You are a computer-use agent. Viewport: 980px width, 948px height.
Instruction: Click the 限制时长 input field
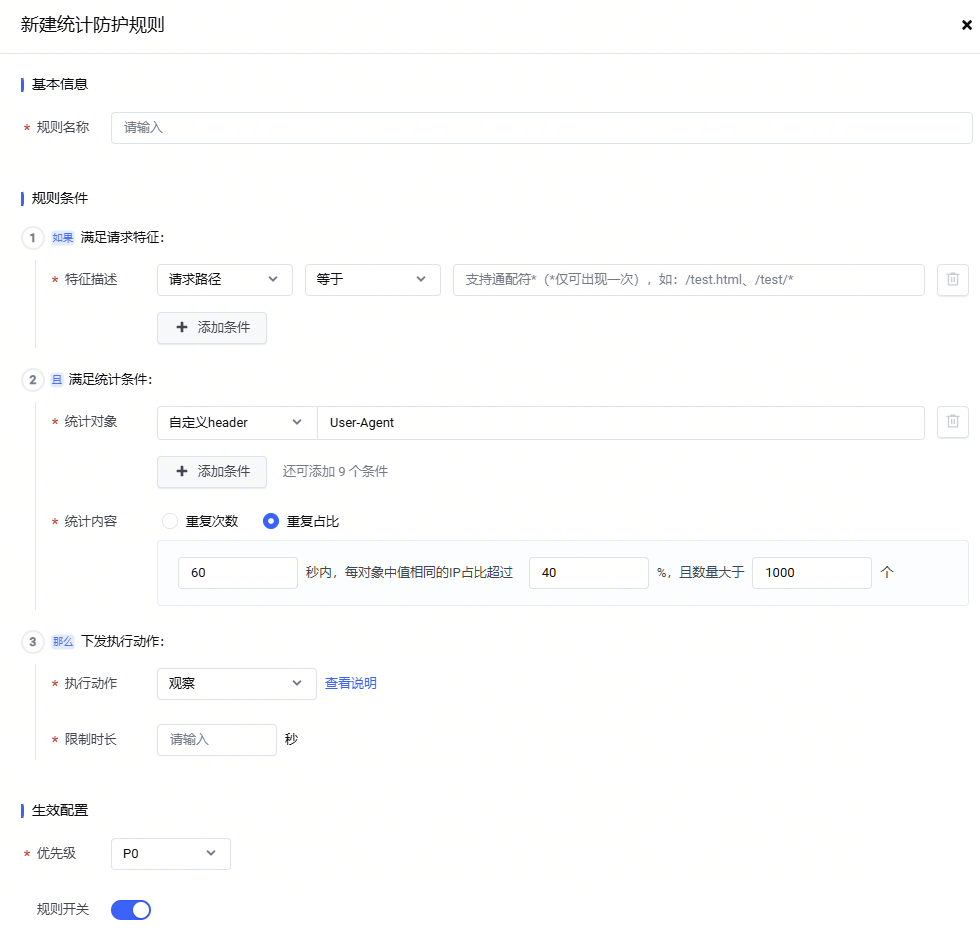click(216, 740)
